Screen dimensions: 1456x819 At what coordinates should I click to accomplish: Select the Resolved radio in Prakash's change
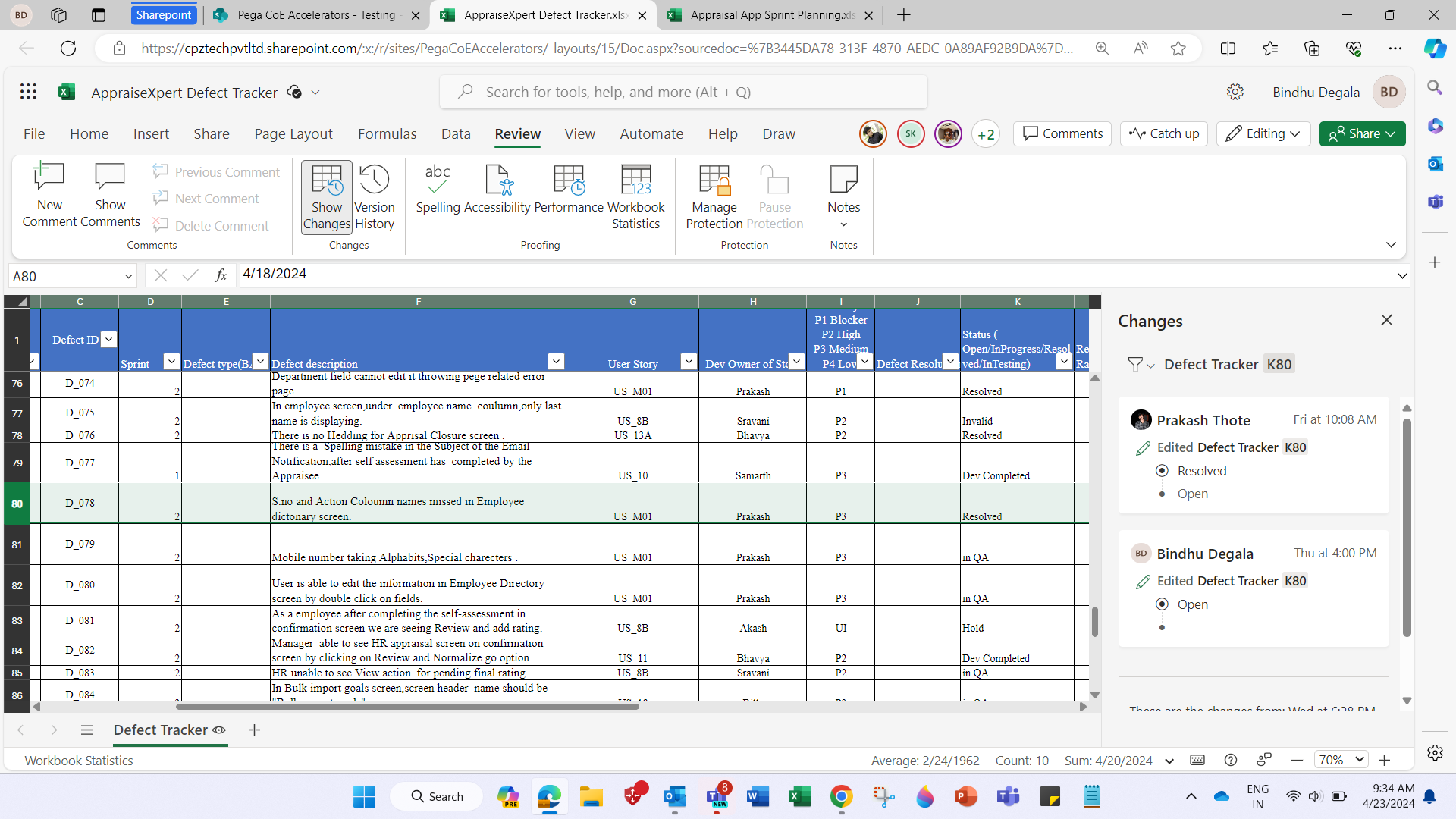tap(1162, 471)
